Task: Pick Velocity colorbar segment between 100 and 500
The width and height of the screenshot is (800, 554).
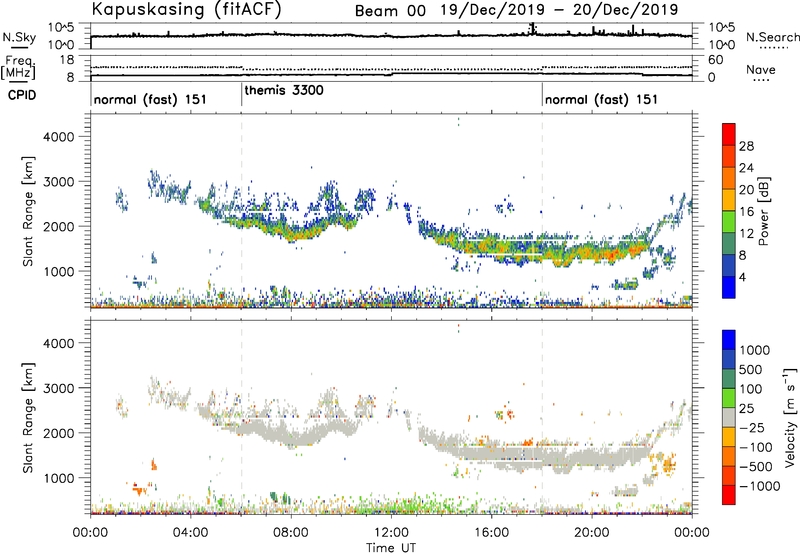Action: pos(729,379)
